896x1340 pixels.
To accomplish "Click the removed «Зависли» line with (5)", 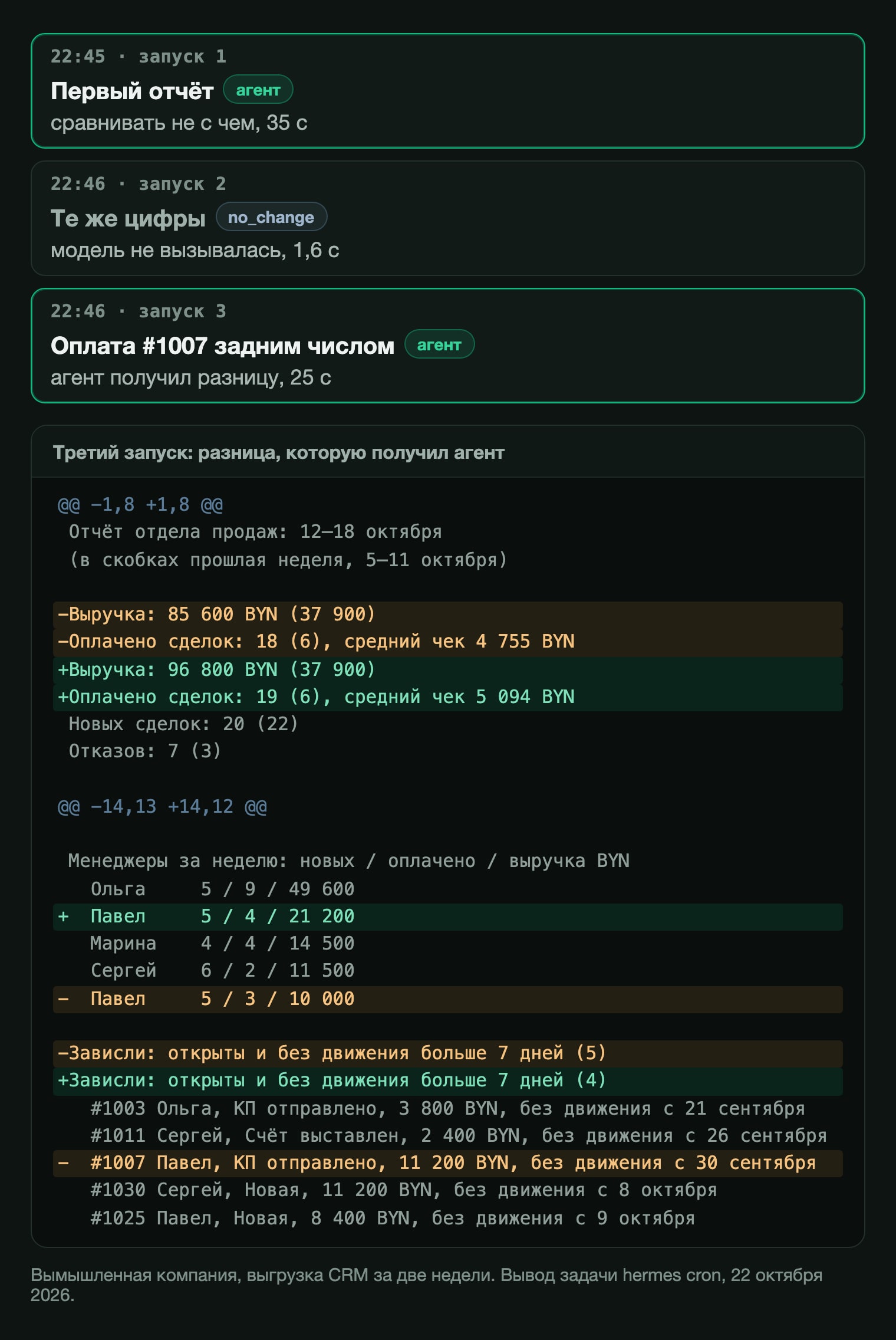I will point(447,1053).
